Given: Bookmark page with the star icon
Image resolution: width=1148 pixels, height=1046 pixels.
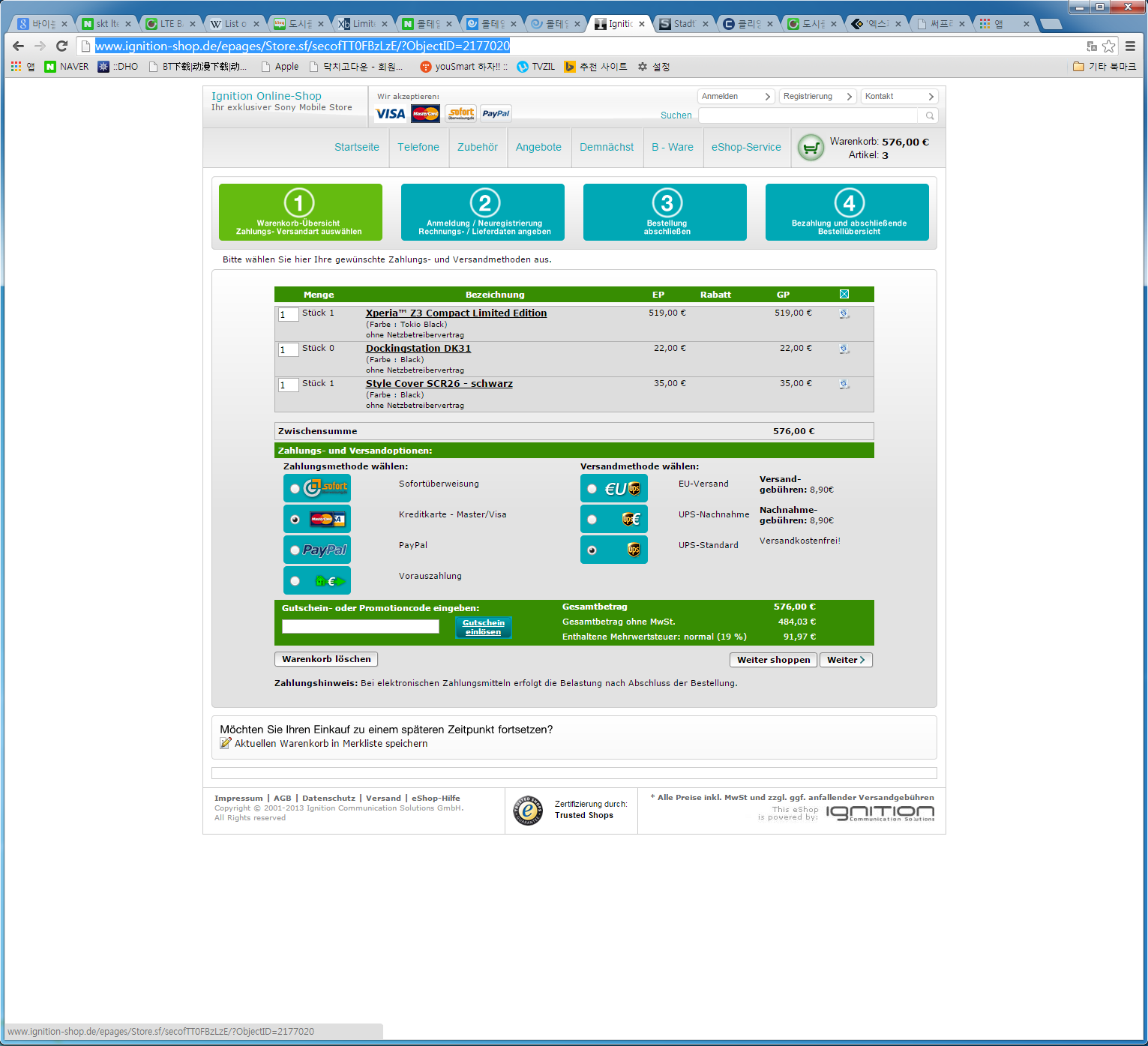Looking at the screenshot, I should pos(1109,46).
